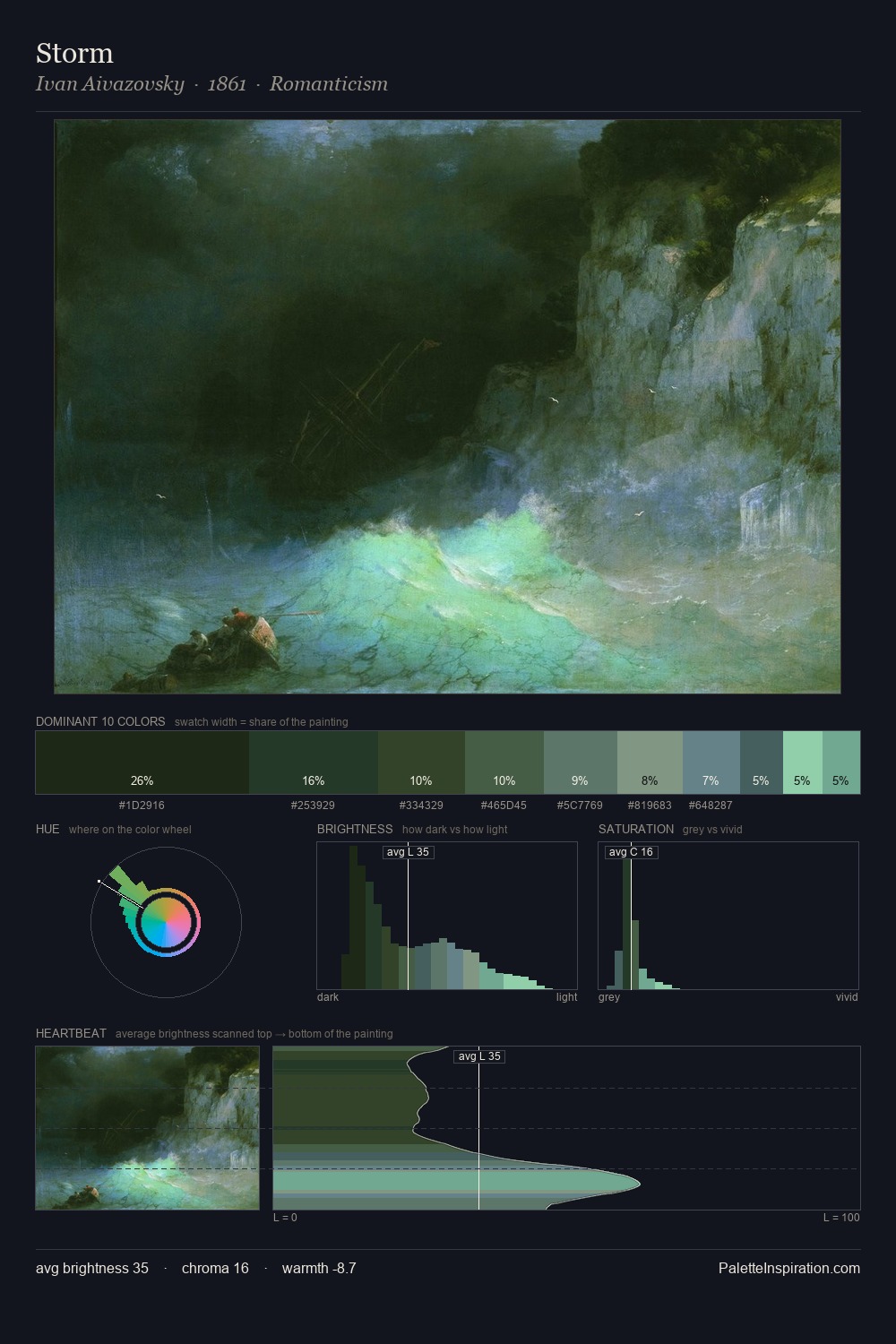Image resolution: width=896 pixels, height=1344 pixels.
Task: Click the dark axis label
Action: [x=328, y=997]
